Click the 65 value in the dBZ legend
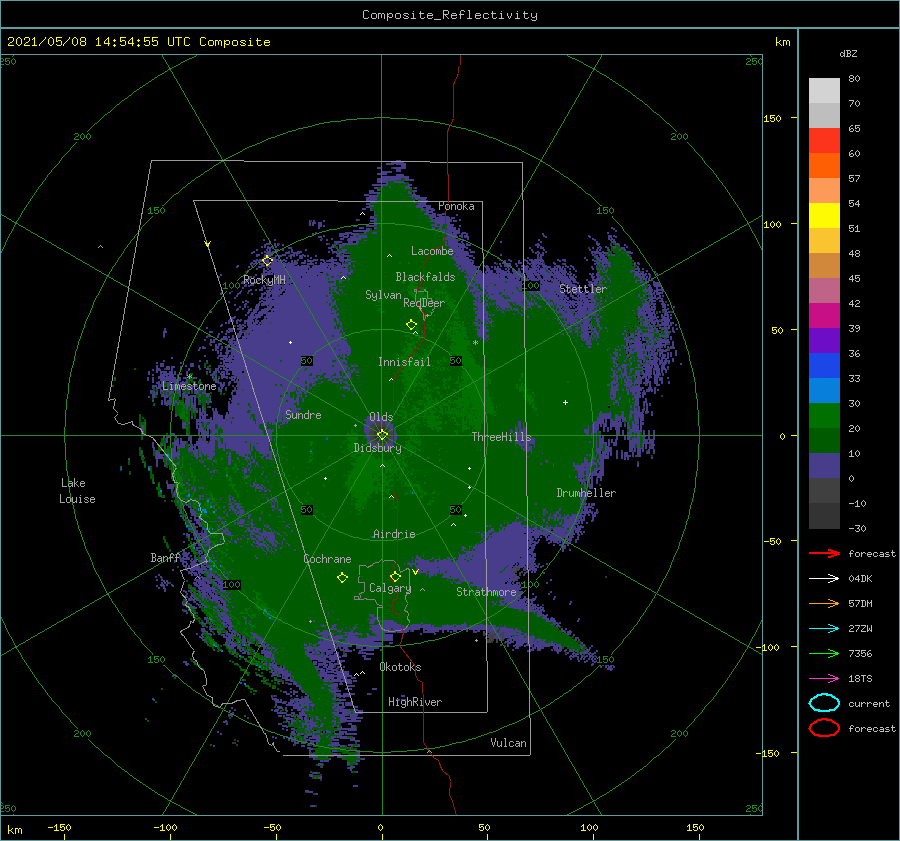The width and height of the screenshot is (900, 841). pos(854,129)
